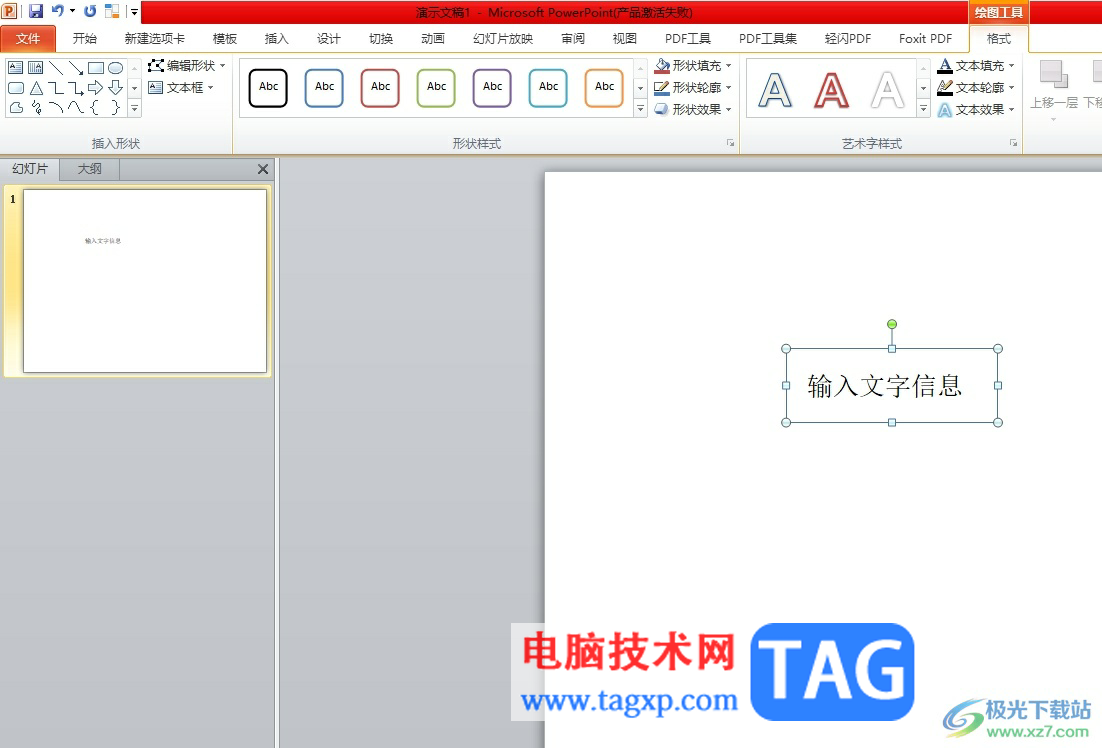Screen dimensions: 1102x748
Task: Select the arrow line shape
Action: 75,68
